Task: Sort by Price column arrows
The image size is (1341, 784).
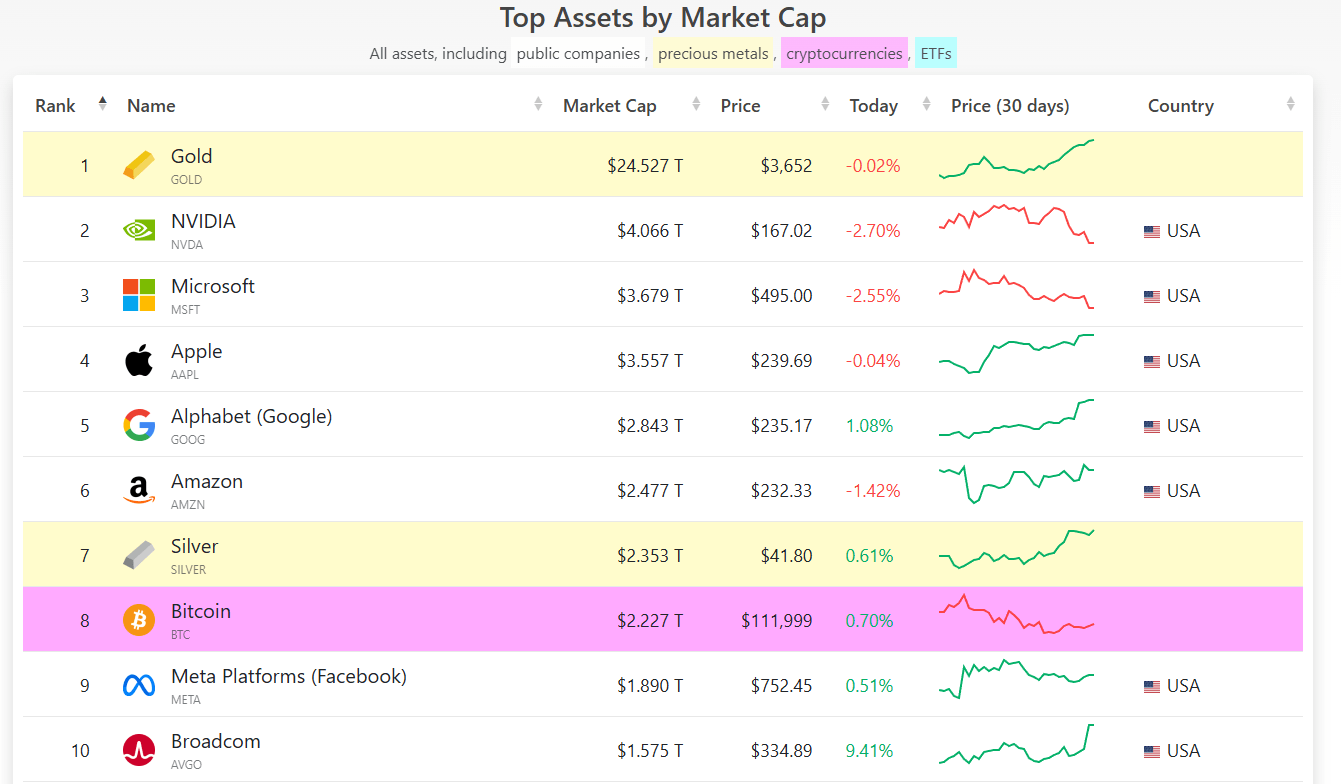Action: 825,104
